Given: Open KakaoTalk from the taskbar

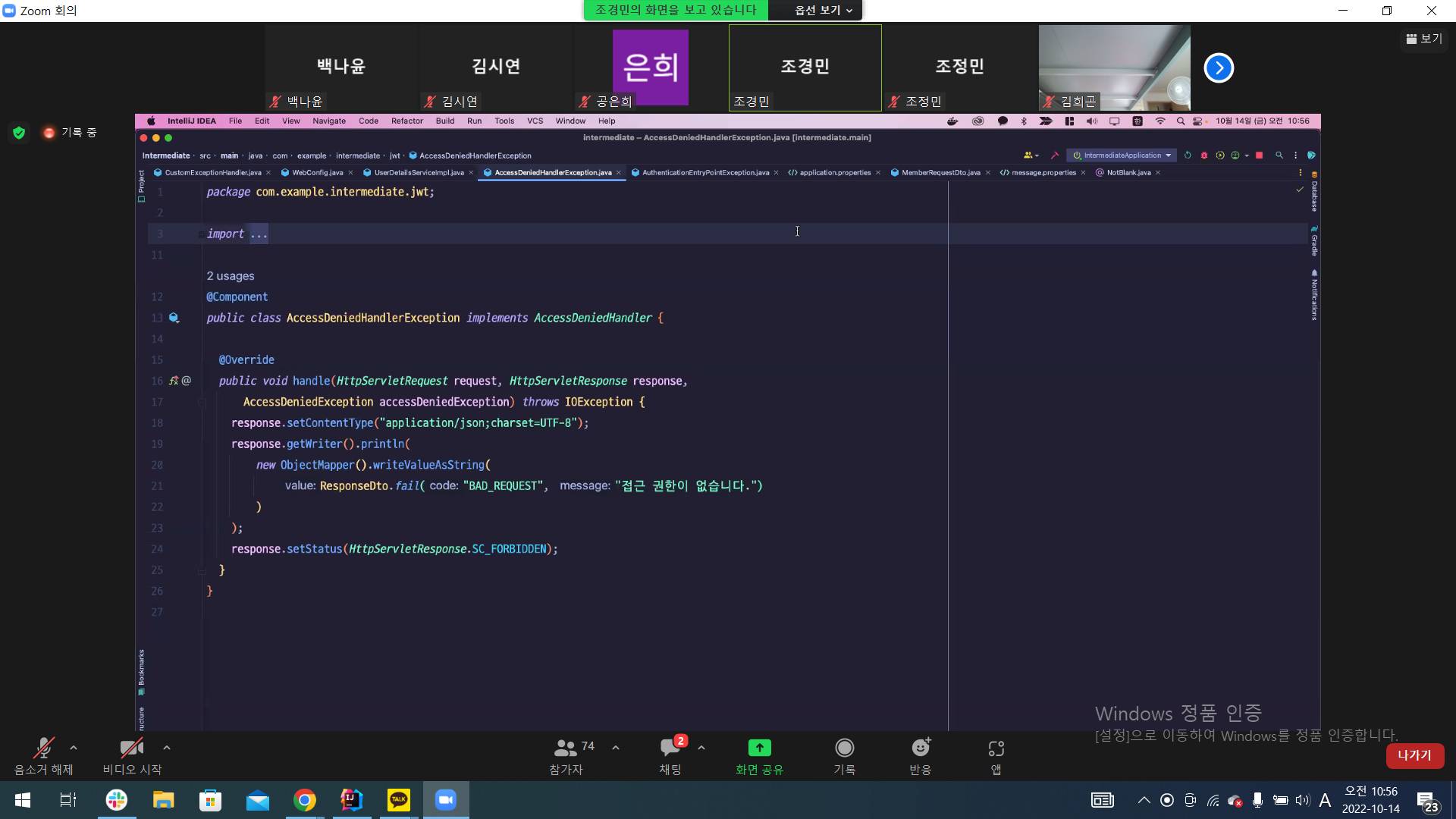Looking at the screenshot, I should tap(398, 799).
